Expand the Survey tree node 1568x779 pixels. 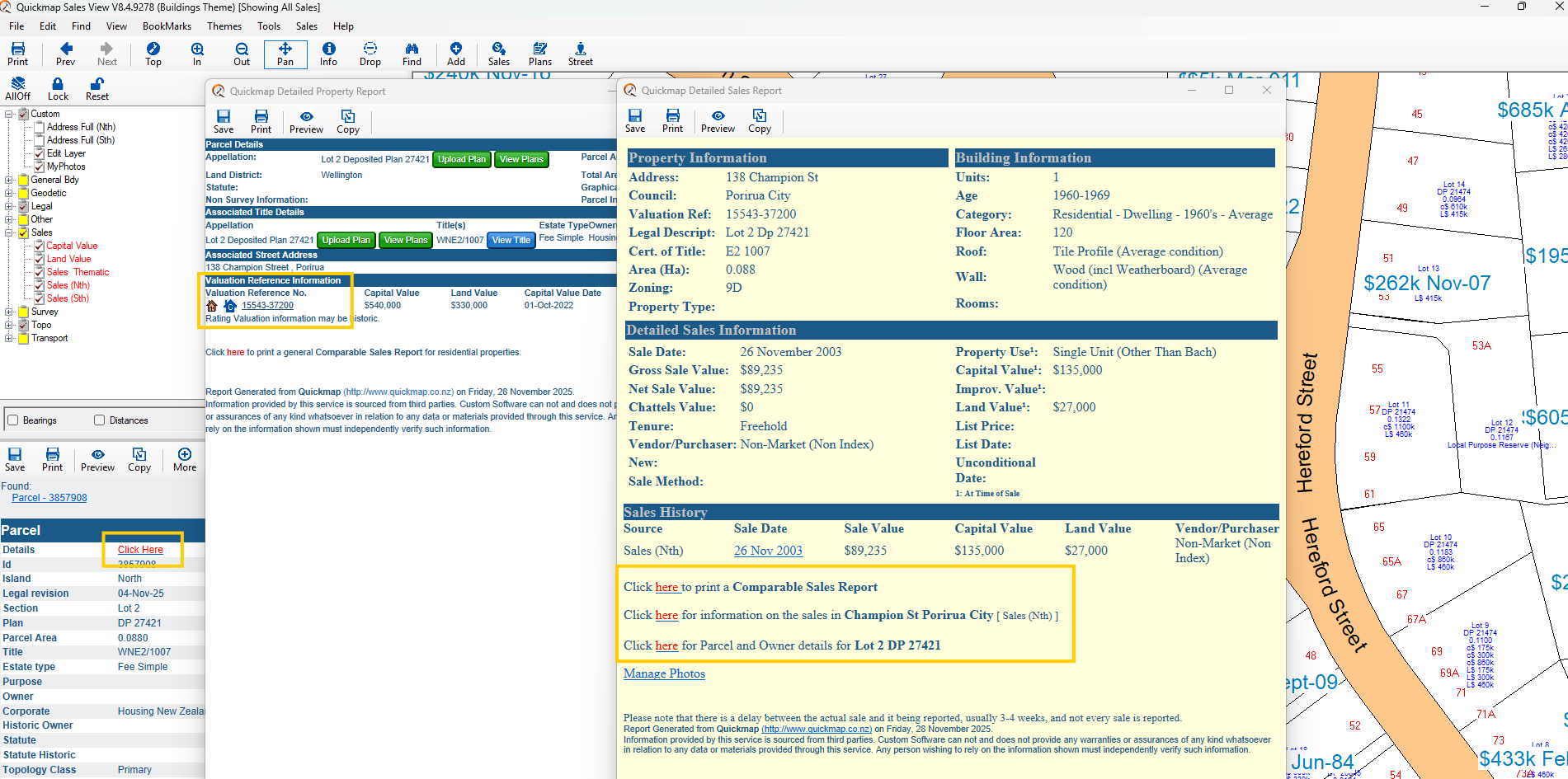click(9, 312)
